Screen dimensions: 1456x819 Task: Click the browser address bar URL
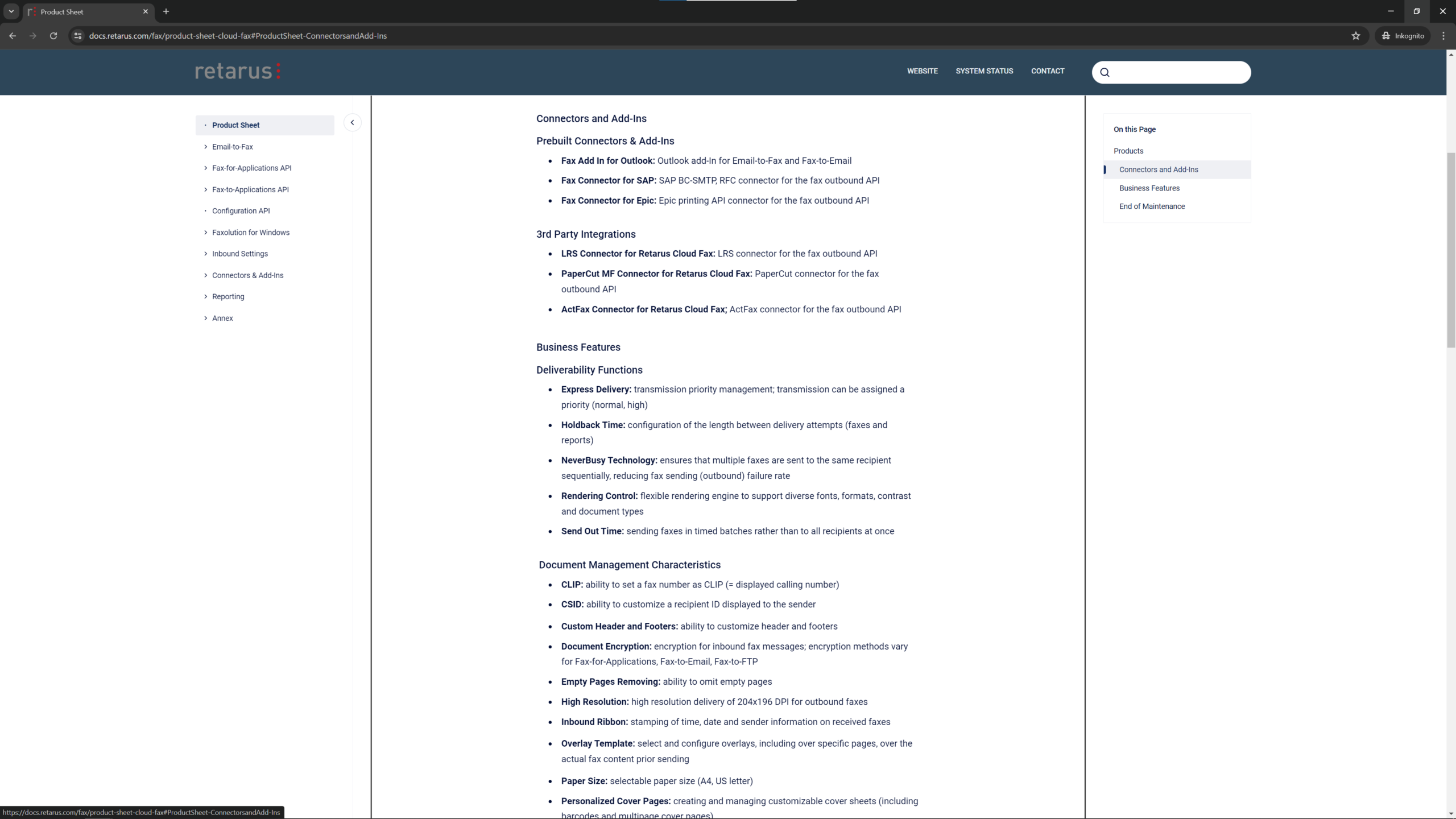tap(238, 36)
